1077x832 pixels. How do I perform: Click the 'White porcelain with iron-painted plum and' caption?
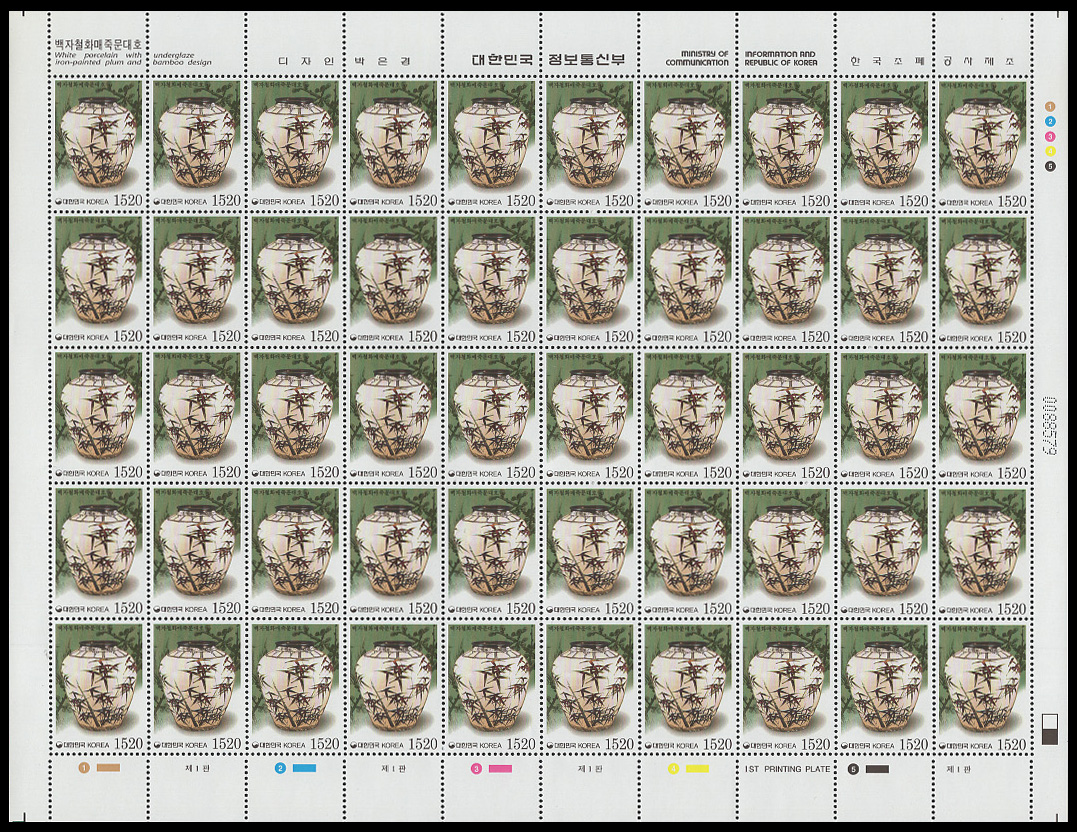click(x=98, y=59)
